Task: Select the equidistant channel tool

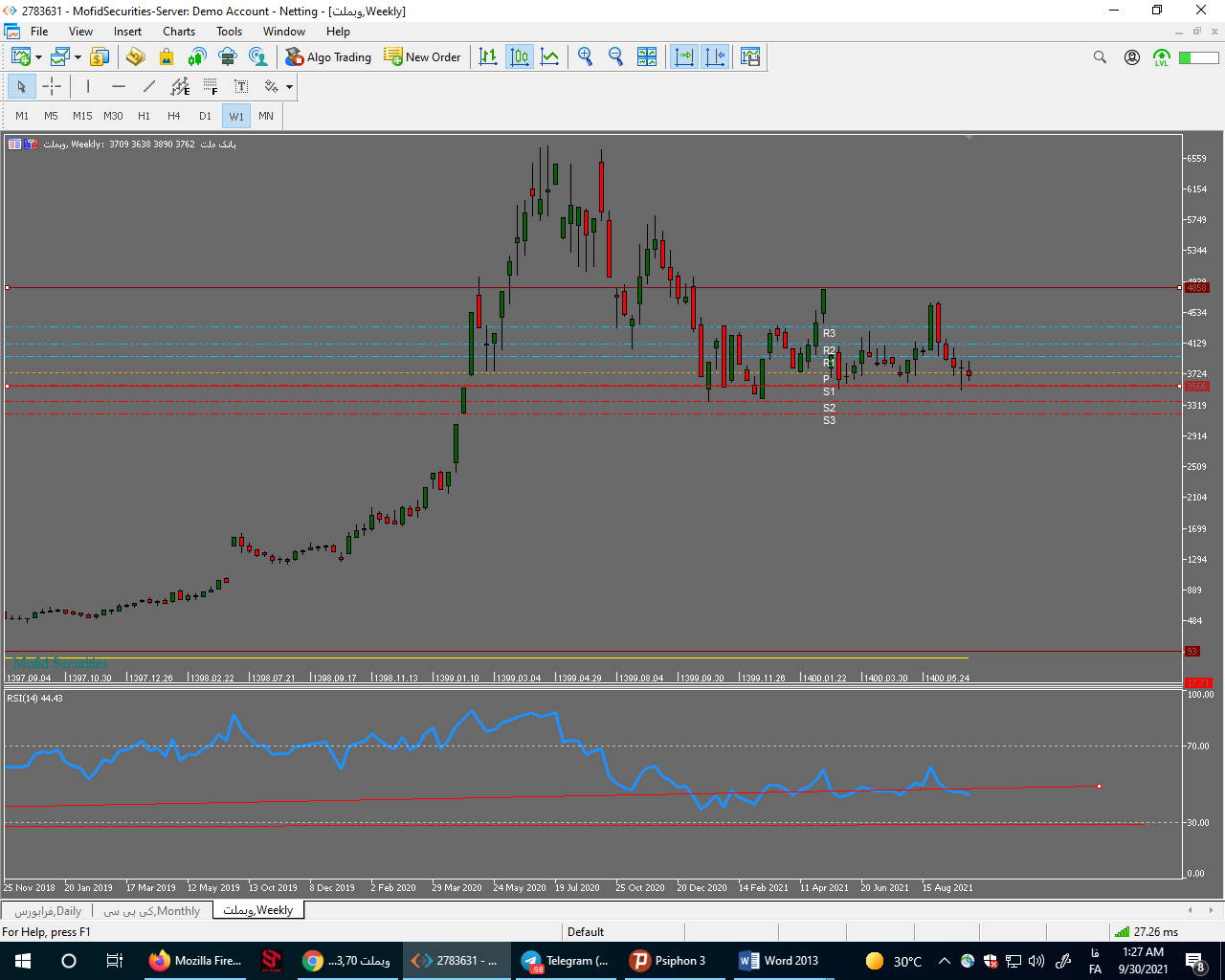Action: pyautogui.click(x=180, y=87)
